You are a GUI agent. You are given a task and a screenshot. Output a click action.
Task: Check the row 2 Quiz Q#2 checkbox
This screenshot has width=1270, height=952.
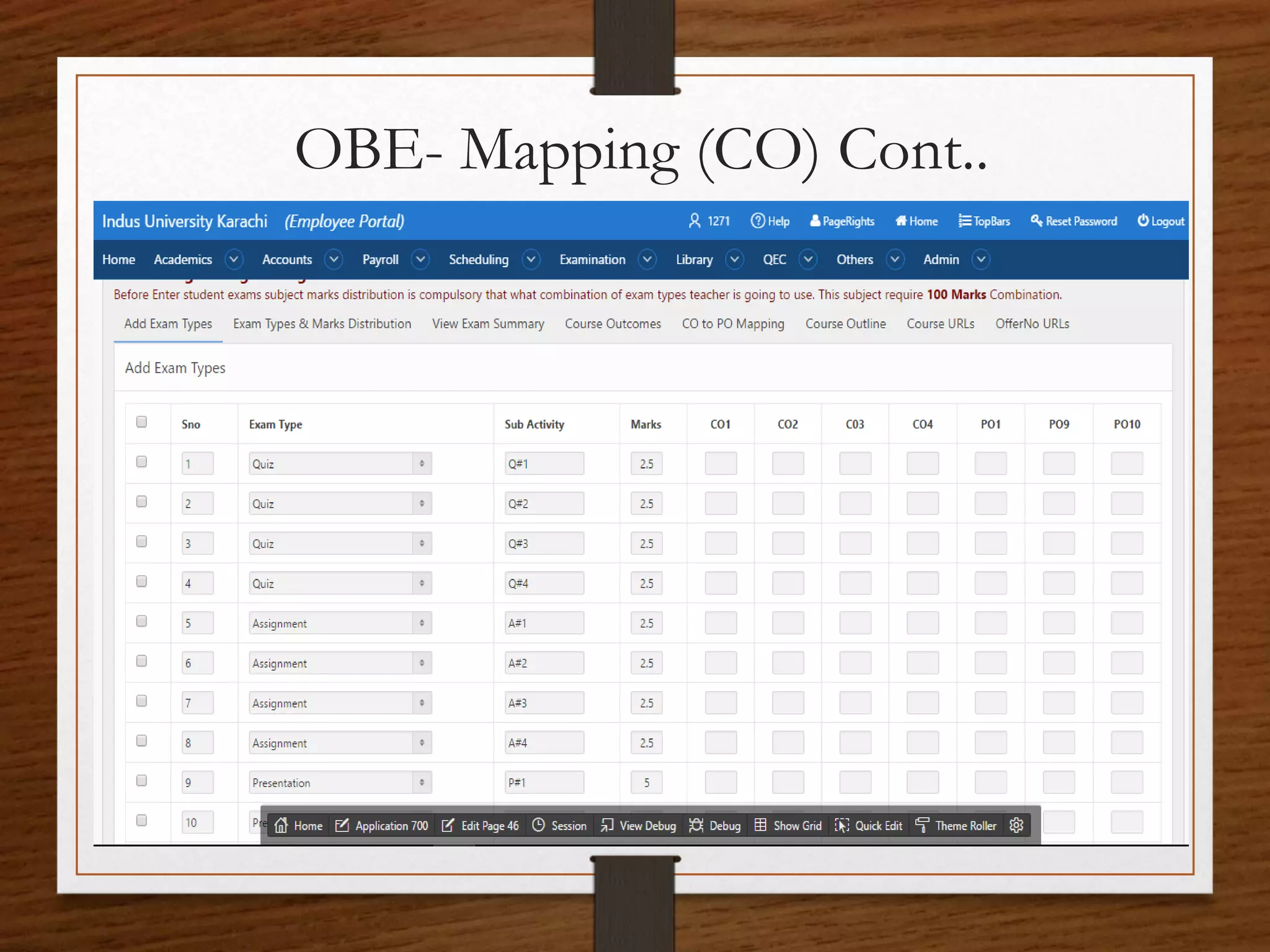click(x=141, y=501)
